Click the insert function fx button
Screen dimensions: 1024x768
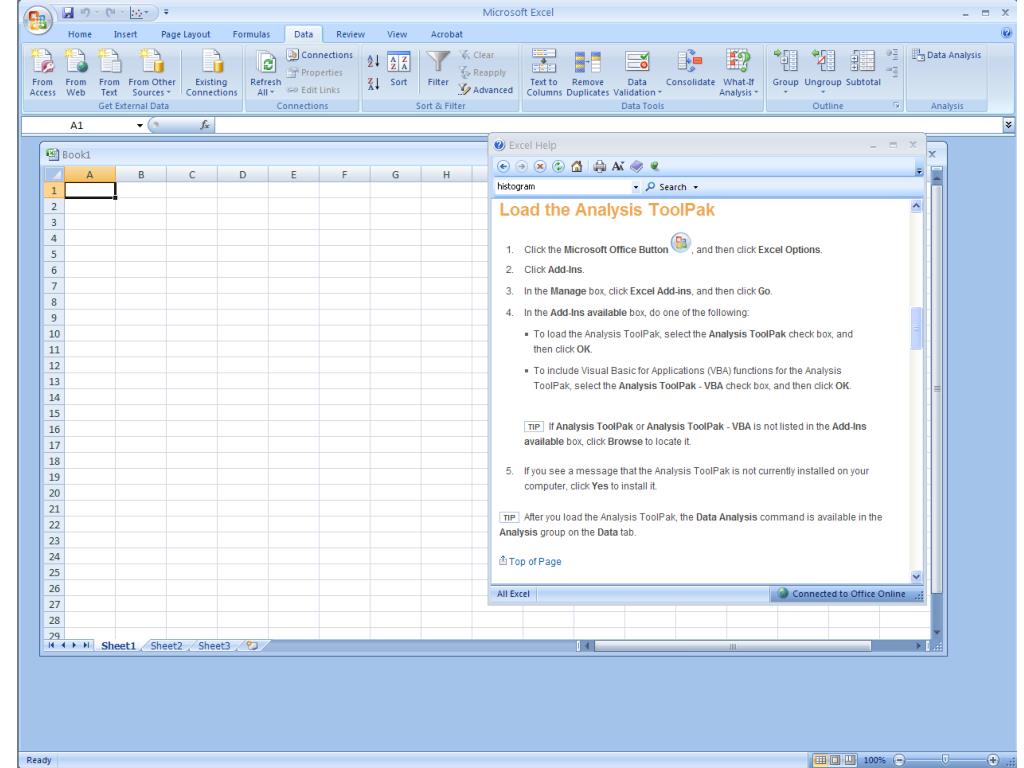click(204, 125)
